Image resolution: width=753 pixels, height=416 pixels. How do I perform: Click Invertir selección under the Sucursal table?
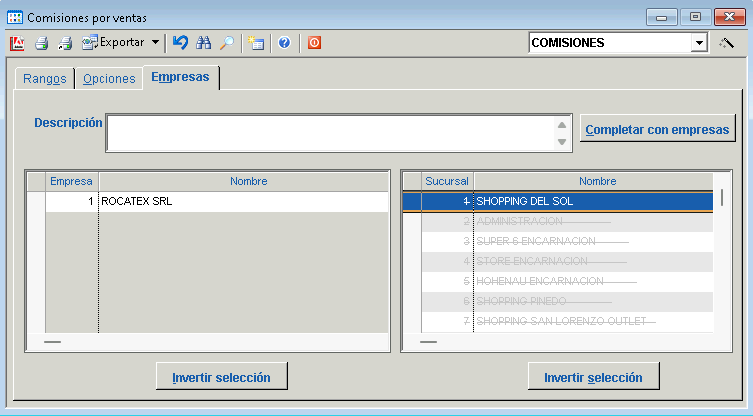[594, 378]
